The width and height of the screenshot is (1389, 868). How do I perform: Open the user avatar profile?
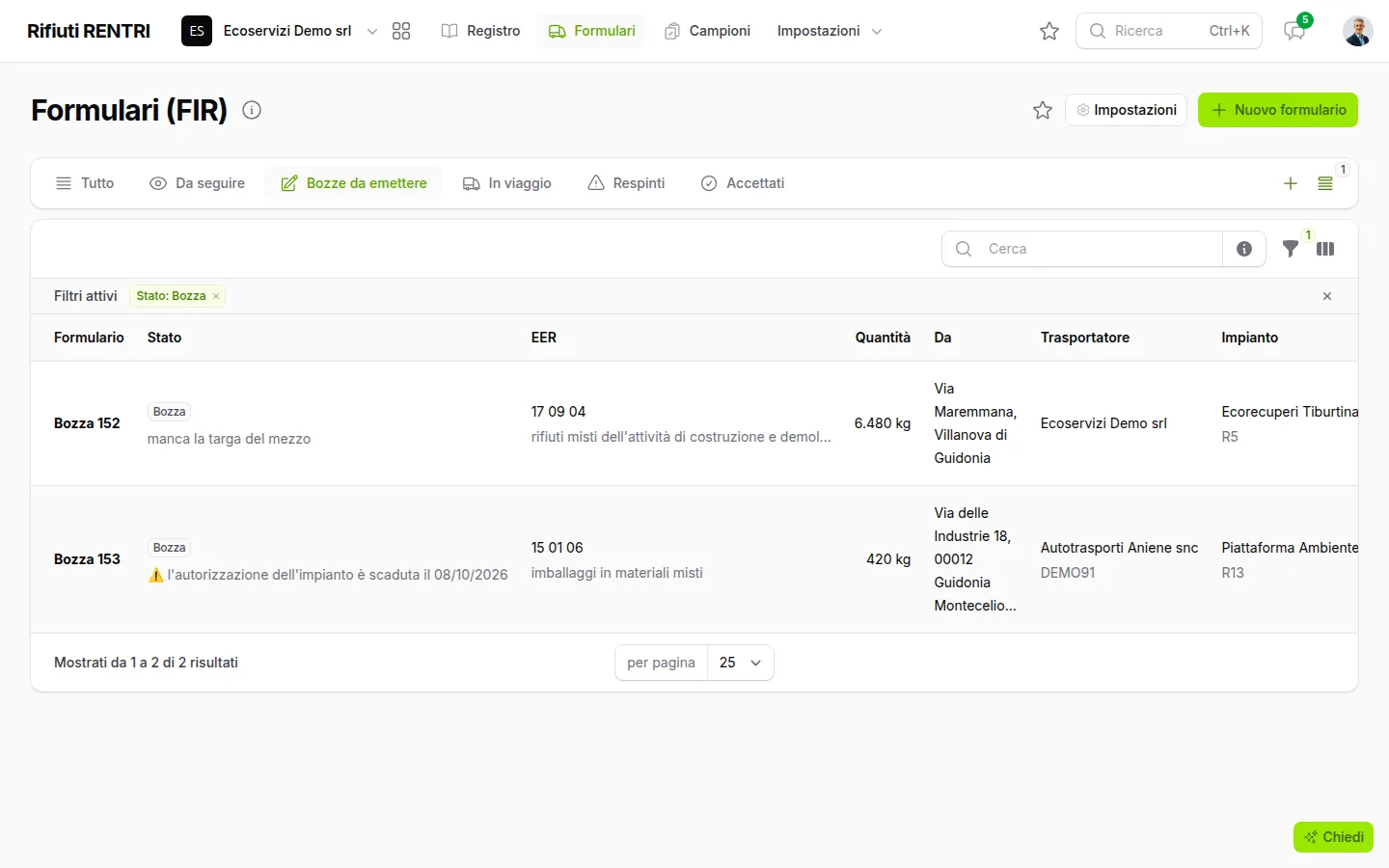pos(1358,31)
